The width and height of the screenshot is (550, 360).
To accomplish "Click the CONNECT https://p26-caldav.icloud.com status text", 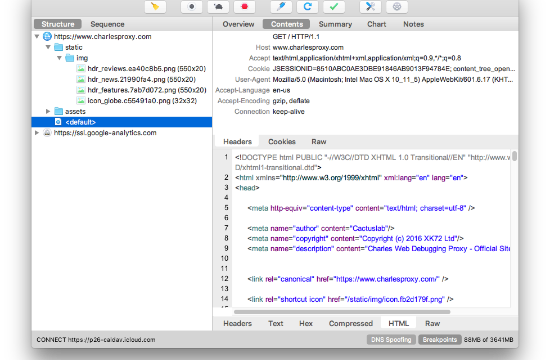I will point(96,340).
